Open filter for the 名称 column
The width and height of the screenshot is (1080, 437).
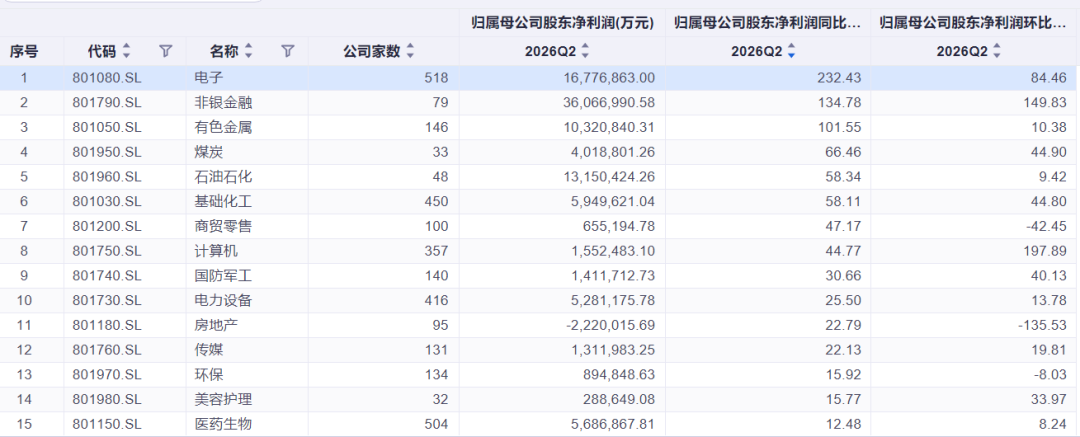pos(288,50)
